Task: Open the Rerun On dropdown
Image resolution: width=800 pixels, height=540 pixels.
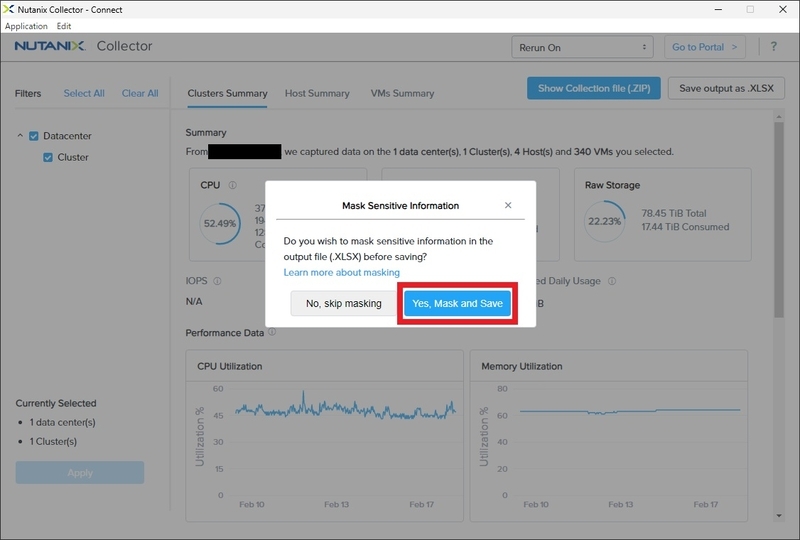Action: 582,47
